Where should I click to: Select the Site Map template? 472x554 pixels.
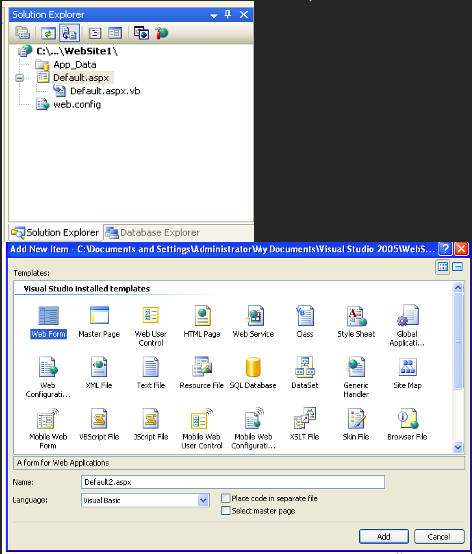click(407, 373)
